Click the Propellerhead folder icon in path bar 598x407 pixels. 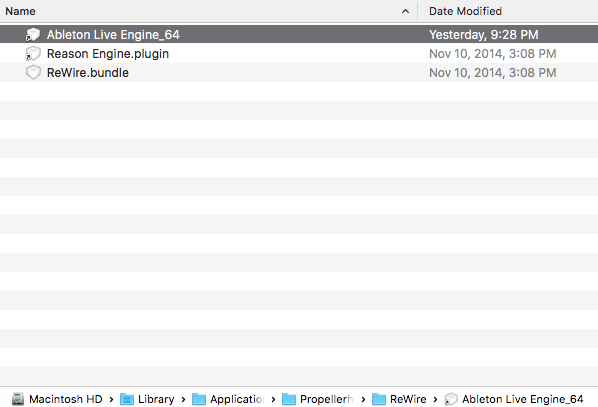coord(289,399)
